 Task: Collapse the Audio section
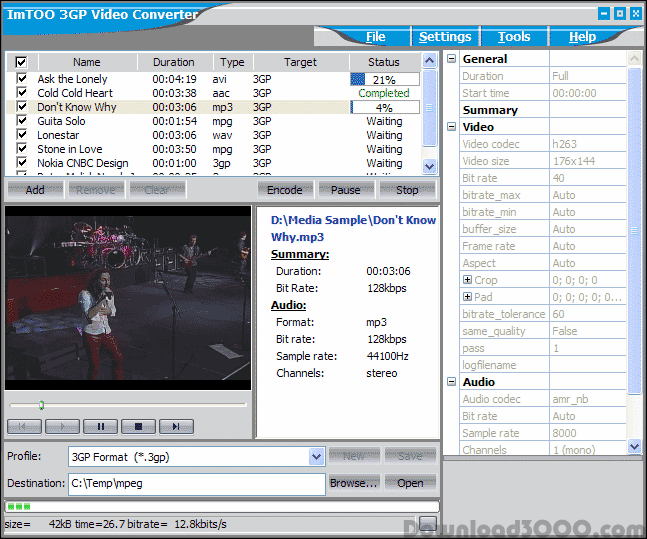452,382
